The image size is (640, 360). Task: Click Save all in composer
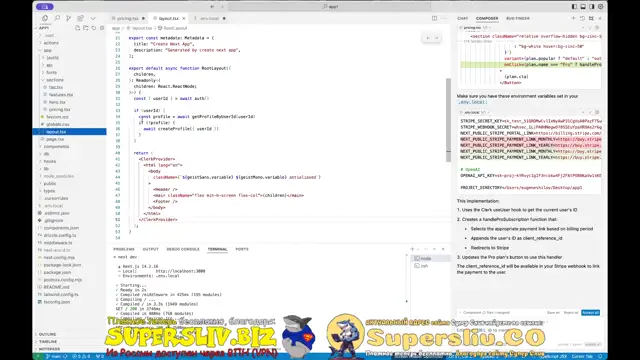pyautogui.click(x=553, y=313)
